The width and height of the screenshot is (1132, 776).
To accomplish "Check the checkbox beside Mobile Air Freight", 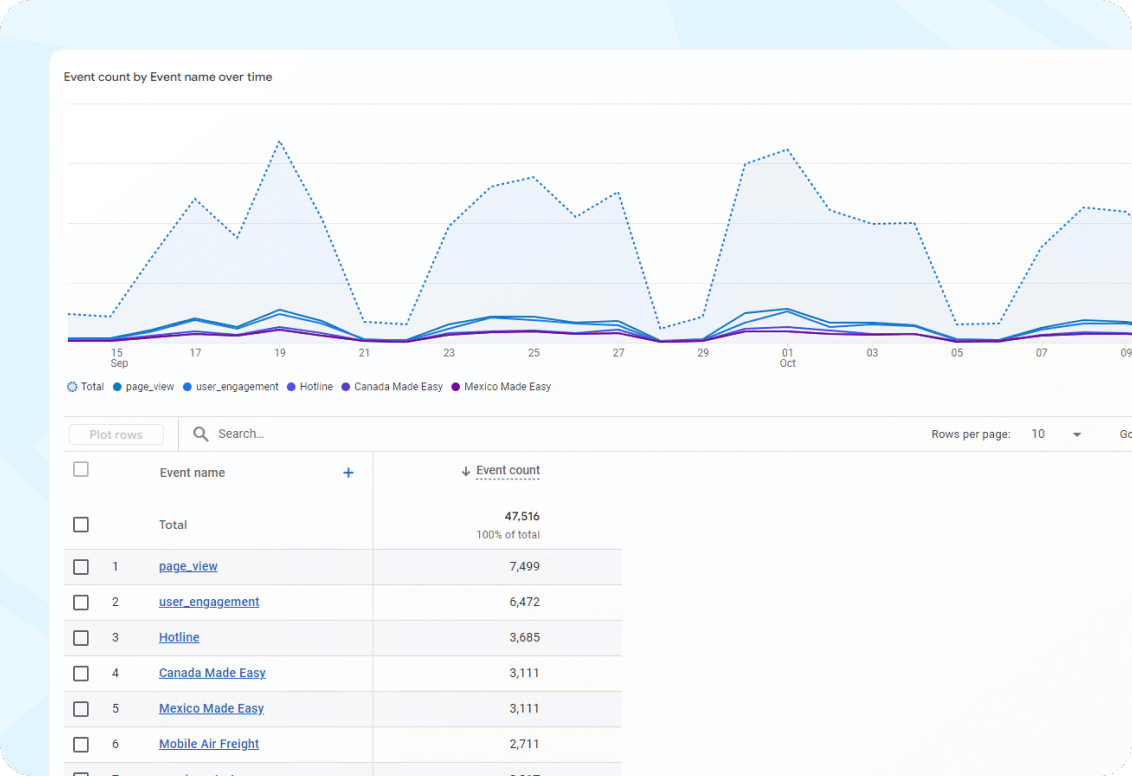I will point(81,744).
